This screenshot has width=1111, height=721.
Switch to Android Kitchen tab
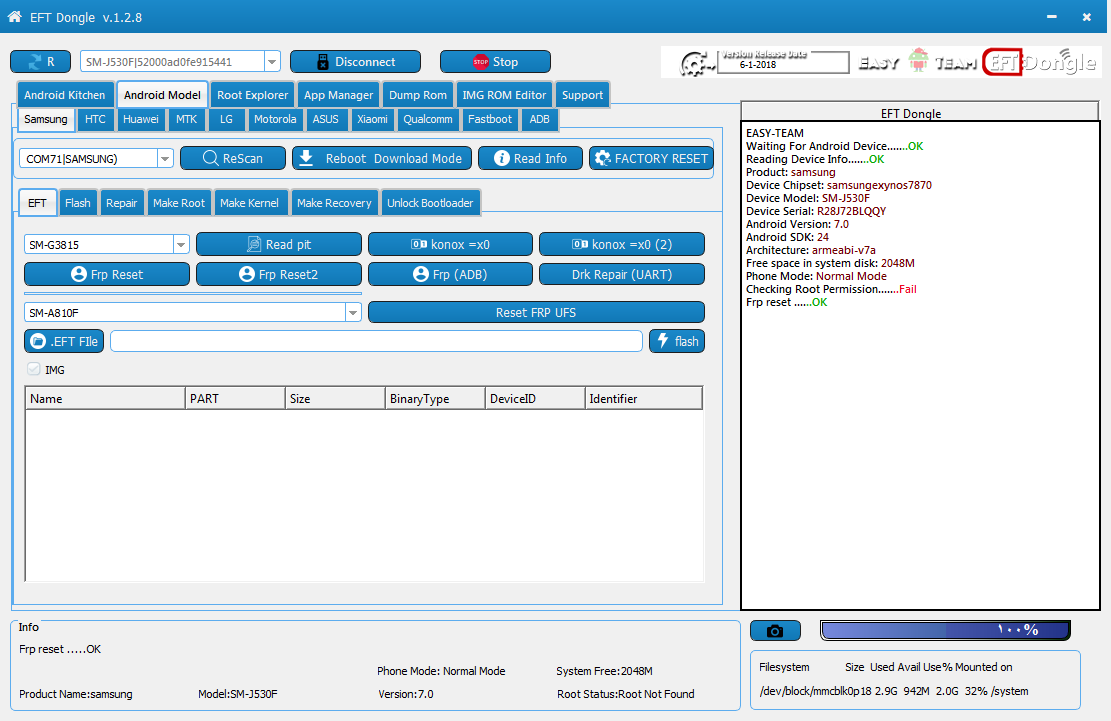pos(64,95)
